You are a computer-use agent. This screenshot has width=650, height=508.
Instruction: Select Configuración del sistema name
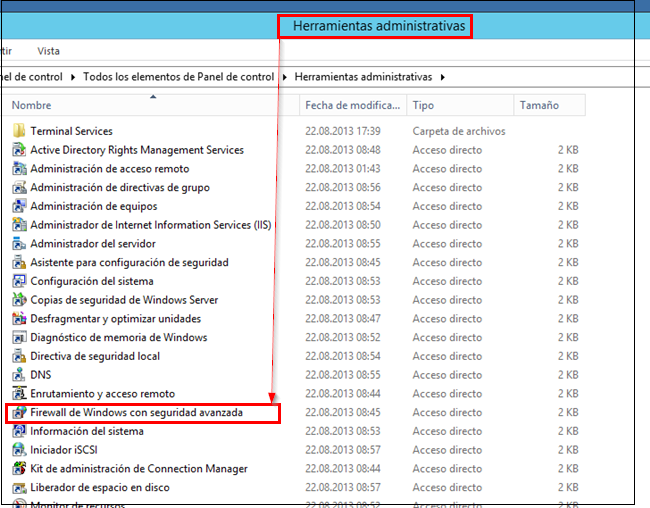(92, 281)
